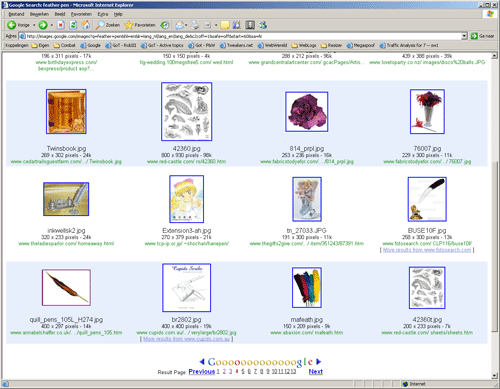Open the WebLogs links folder

pos(304,45)
